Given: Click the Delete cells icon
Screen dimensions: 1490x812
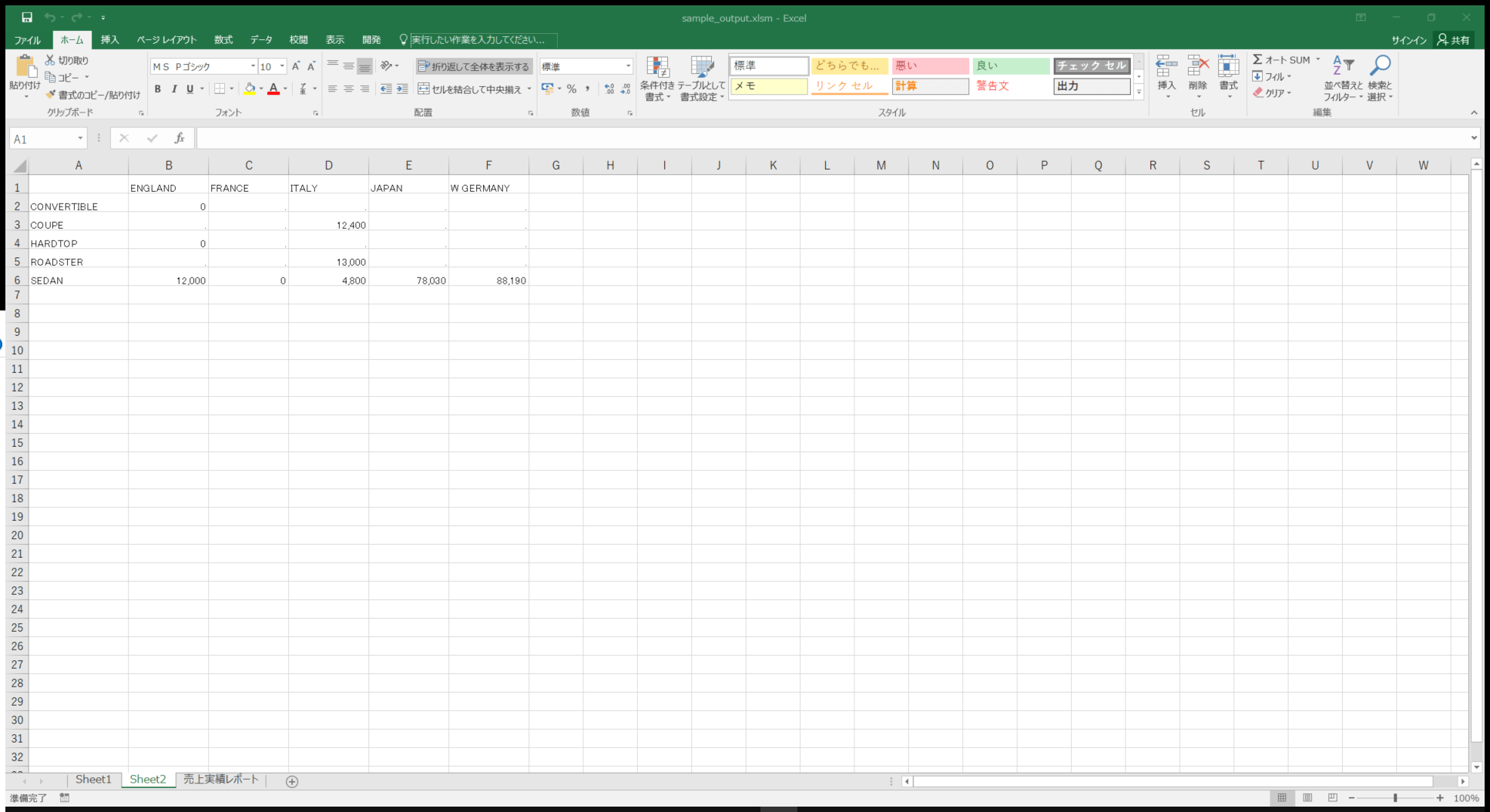Looking at the screenshot, I should point(1198,66).
